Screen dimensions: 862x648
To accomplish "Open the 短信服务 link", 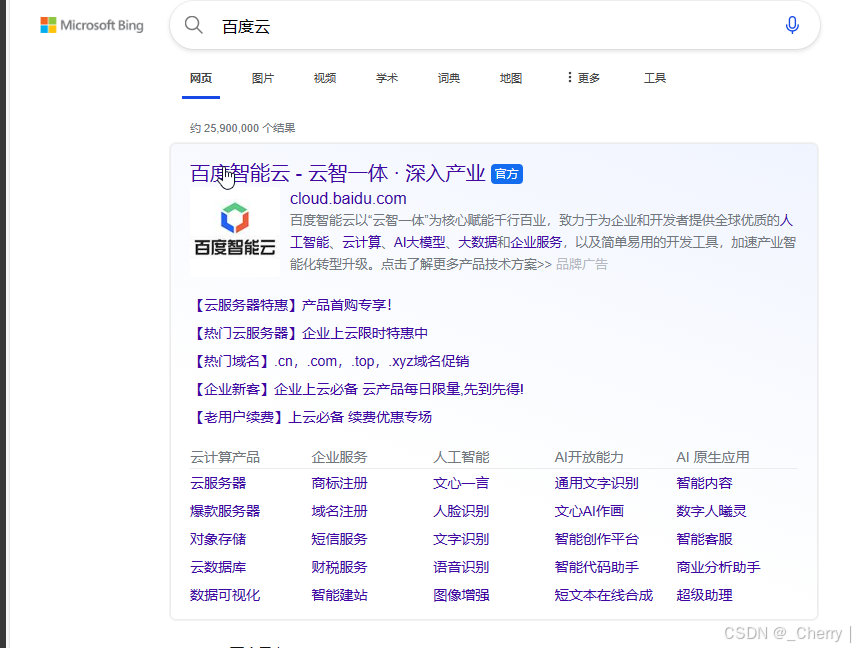I will tap(340, 539).
